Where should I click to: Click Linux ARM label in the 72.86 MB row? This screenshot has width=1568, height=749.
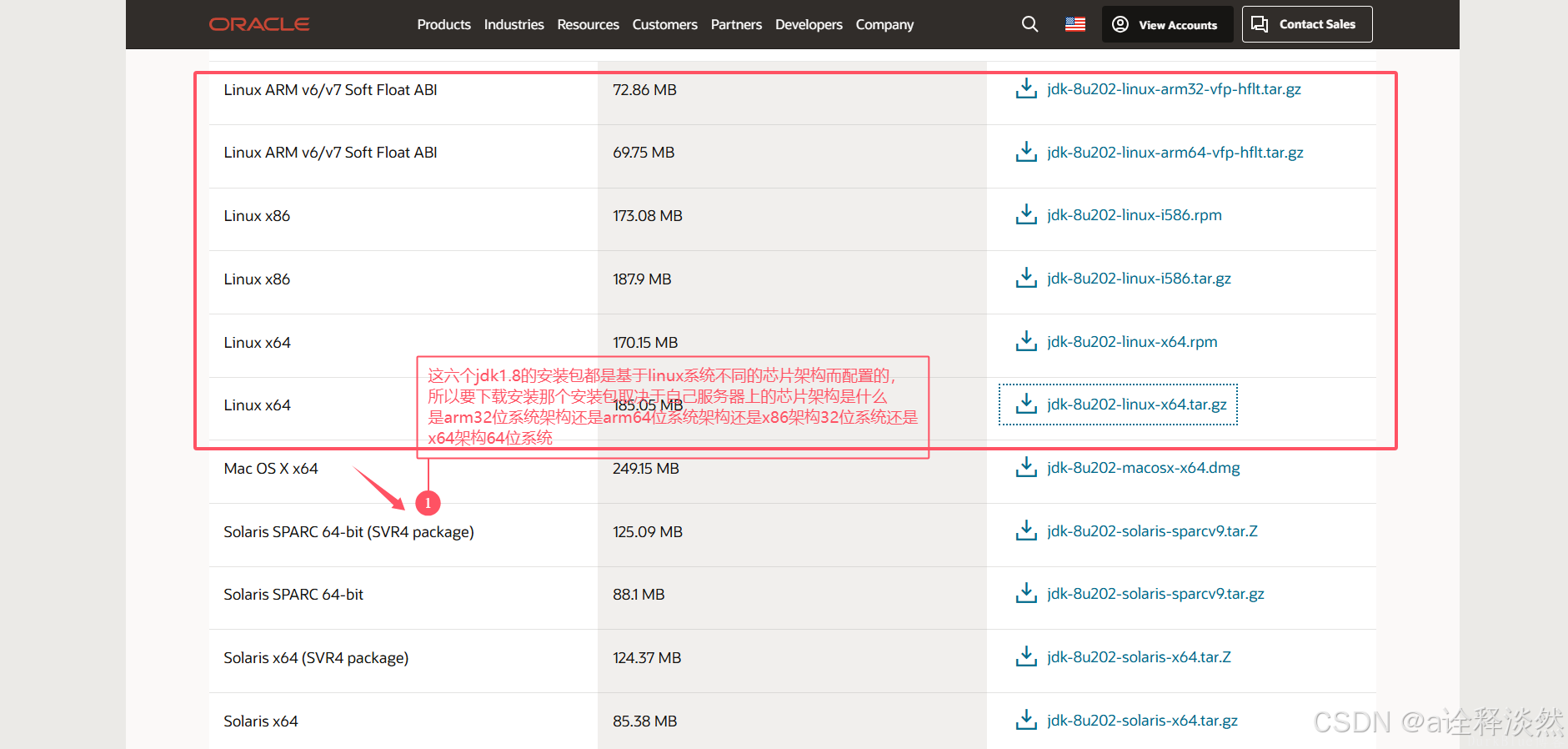(x=330, y=90)
